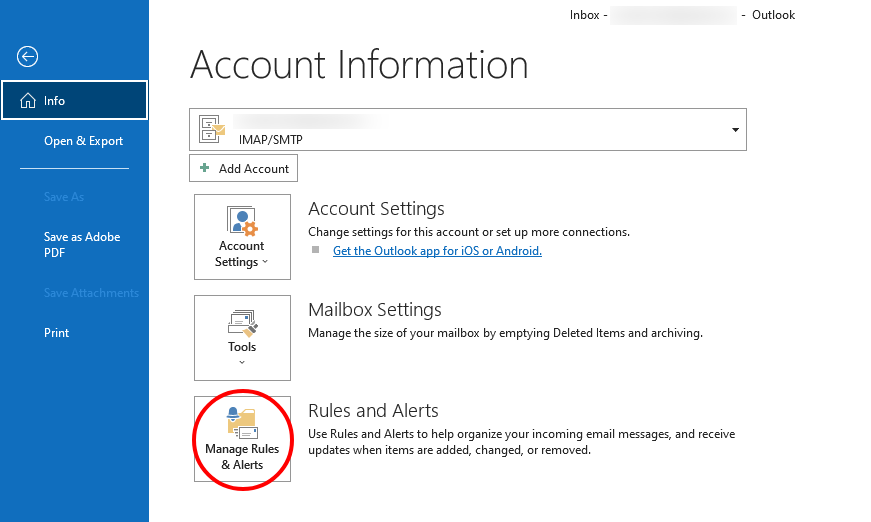Screen dimensions: 871x522
Task: Open the Mailbox Tools dropdown button
Action: [x=242, y=338]
